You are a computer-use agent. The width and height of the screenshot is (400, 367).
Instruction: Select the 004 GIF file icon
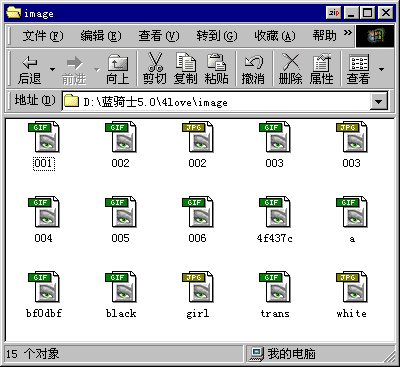pos(44,212)
